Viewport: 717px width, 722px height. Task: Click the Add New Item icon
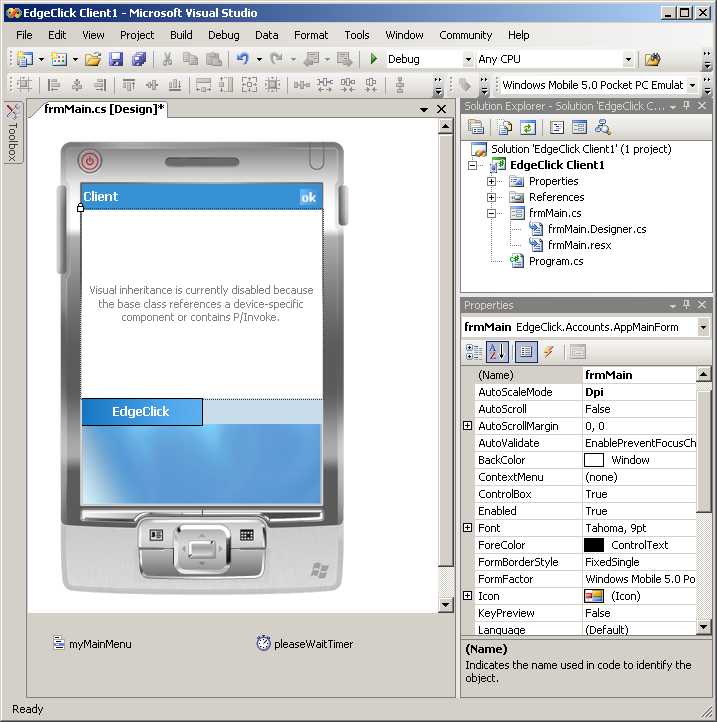tap(58, 59)
